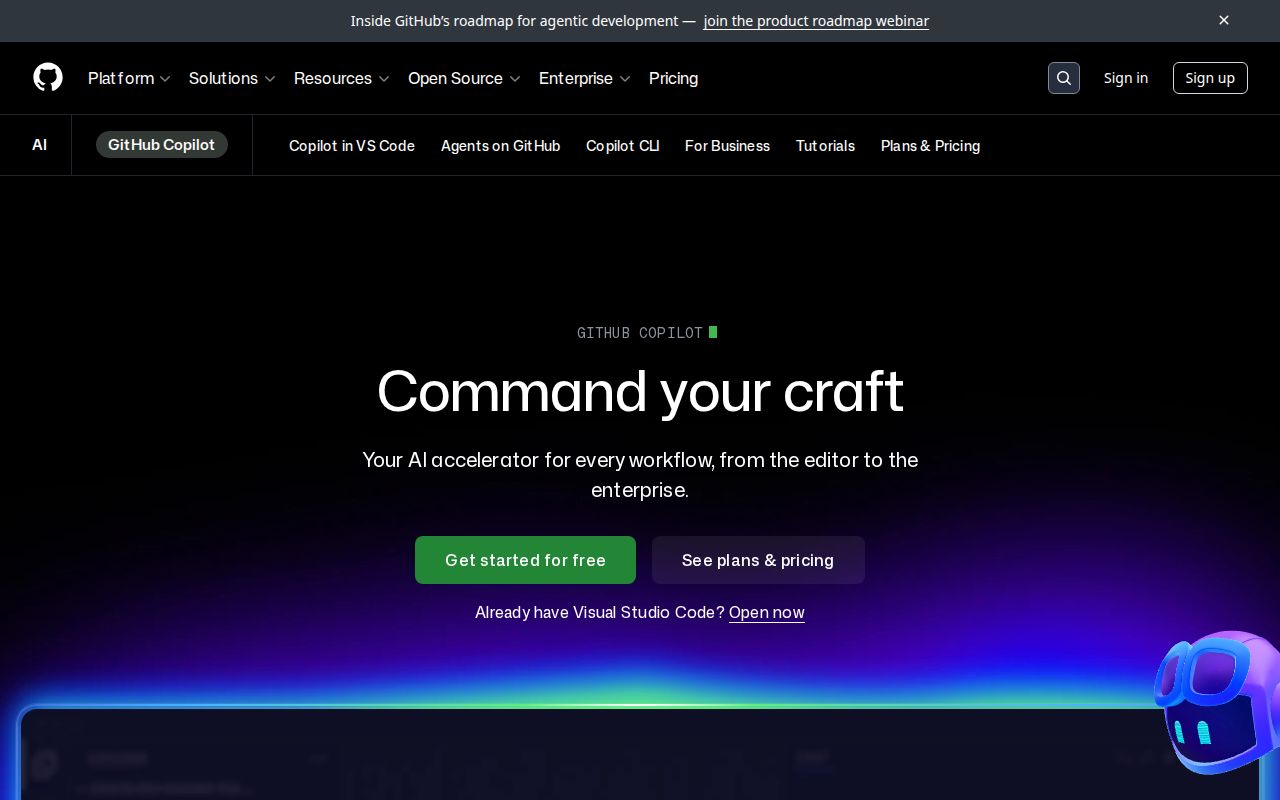Screen dimensions: 1280x800
Task: Open Copilot in VS Code page
Action: (352, 146)
